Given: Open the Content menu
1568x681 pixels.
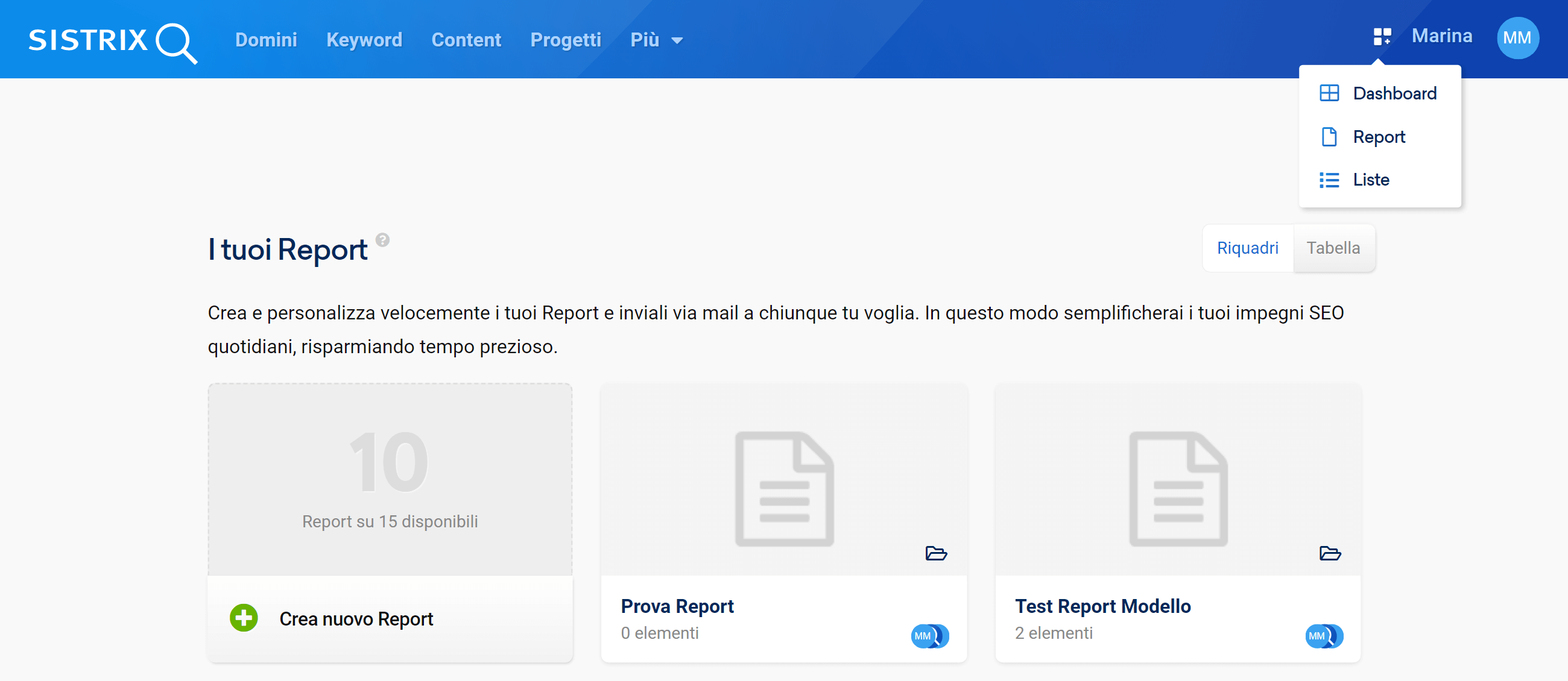Looking at the screenshot, I should click(466, 40).
